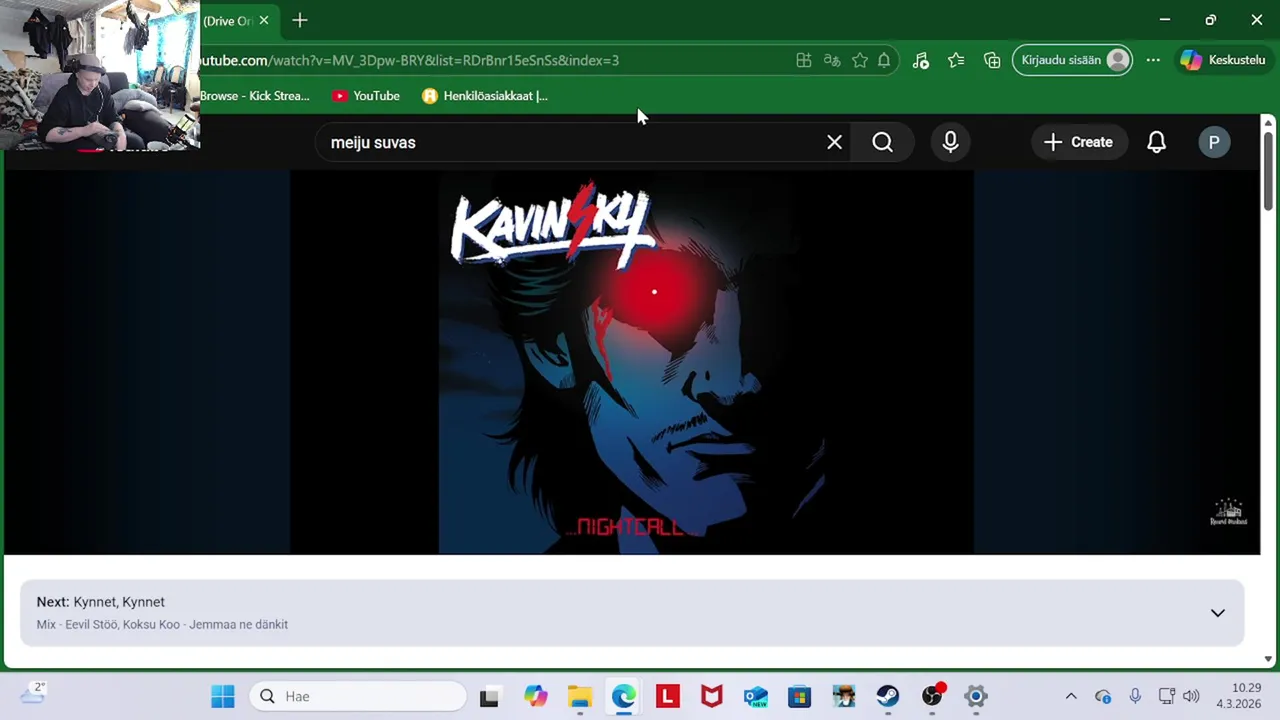
Task: Open the Keskustelu Copilot chat button
Action: [x=1222, y=60]
